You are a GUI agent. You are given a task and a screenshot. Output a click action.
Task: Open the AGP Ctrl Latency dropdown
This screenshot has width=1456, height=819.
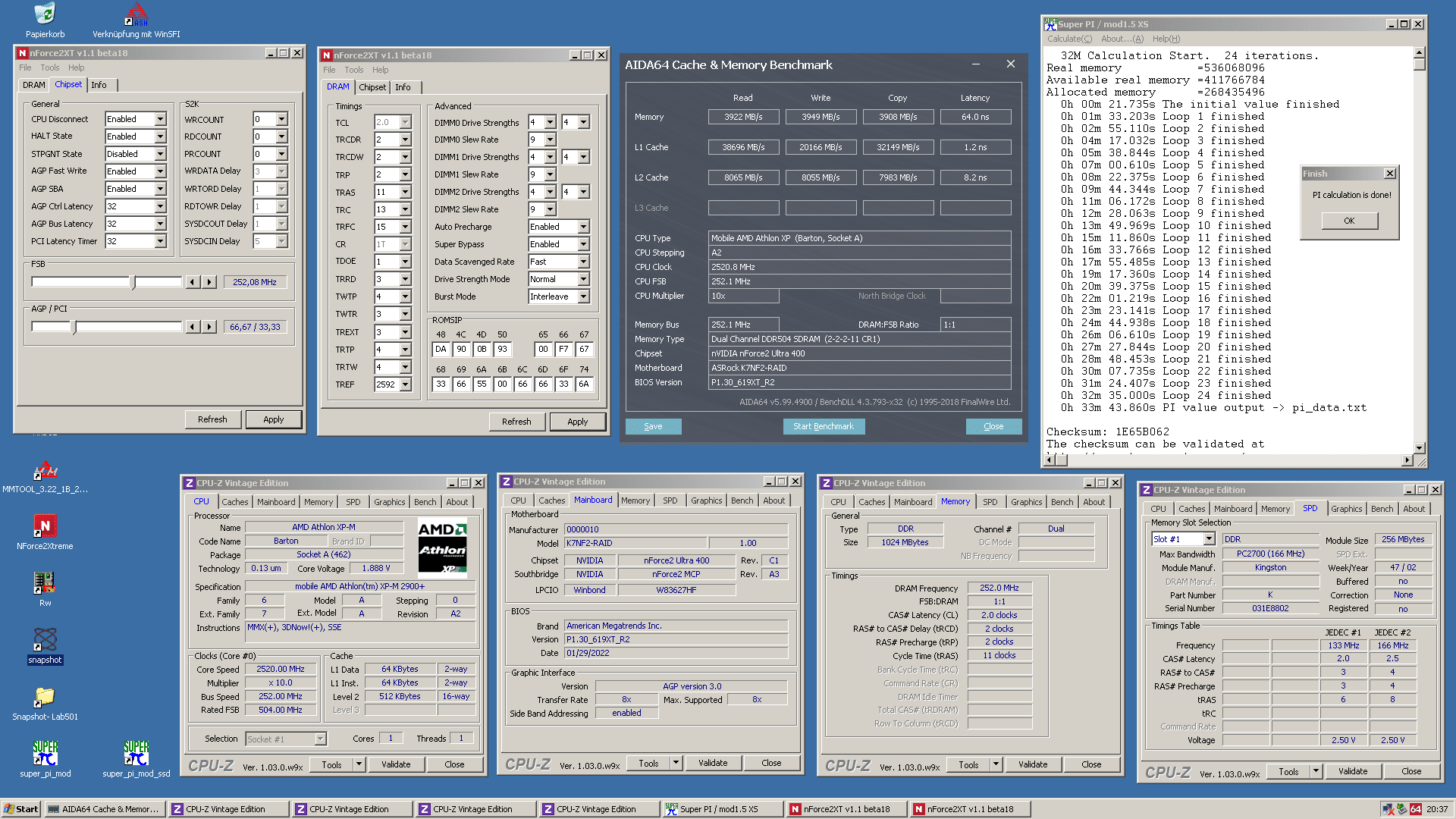(x=160, y=206)
